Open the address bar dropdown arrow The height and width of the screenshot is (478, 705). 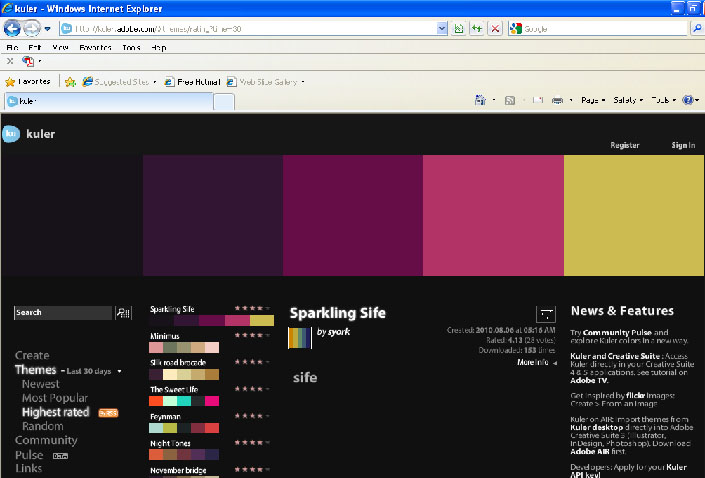pos(443,29)
